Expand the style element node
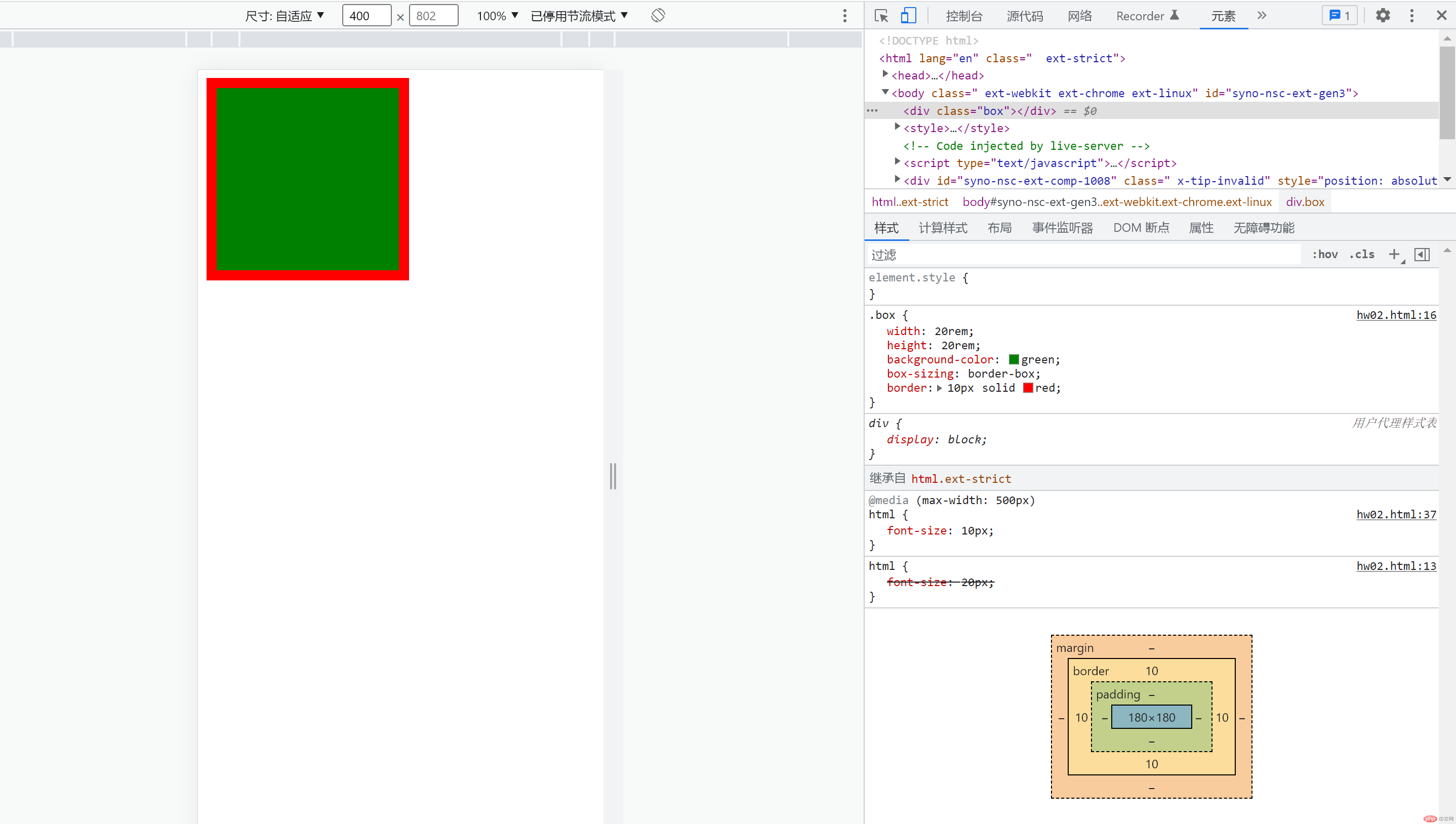Image resolution: width=1456 pixels, height=824 pixels. click(898, 127)
